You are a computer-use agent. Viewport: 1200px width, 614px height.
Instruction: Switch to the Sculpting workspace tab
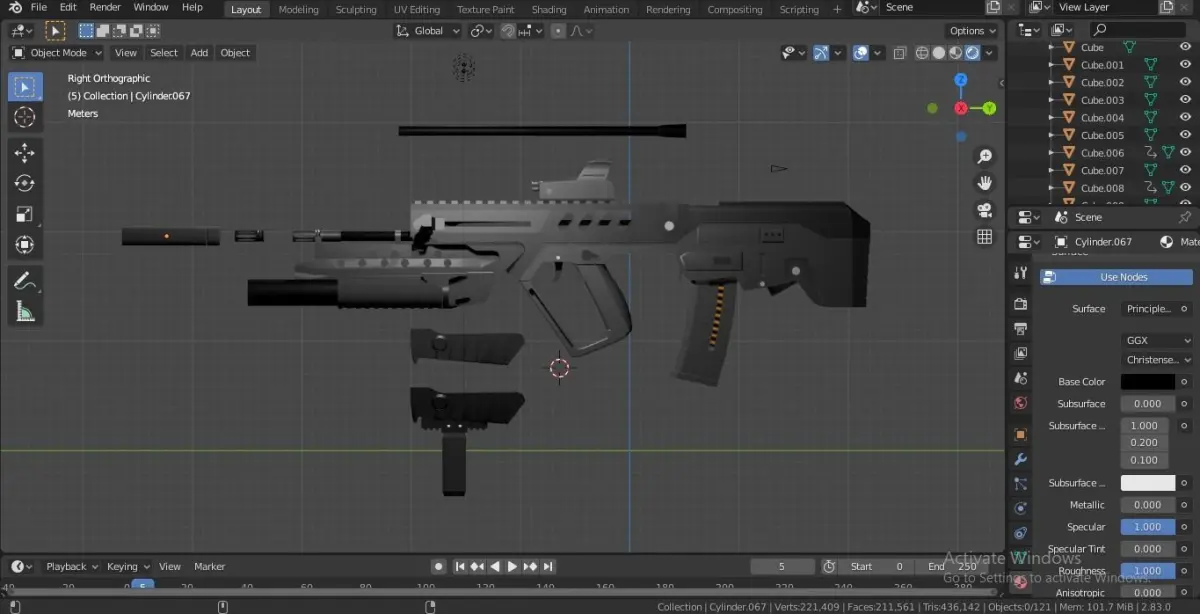pos(356,9)
